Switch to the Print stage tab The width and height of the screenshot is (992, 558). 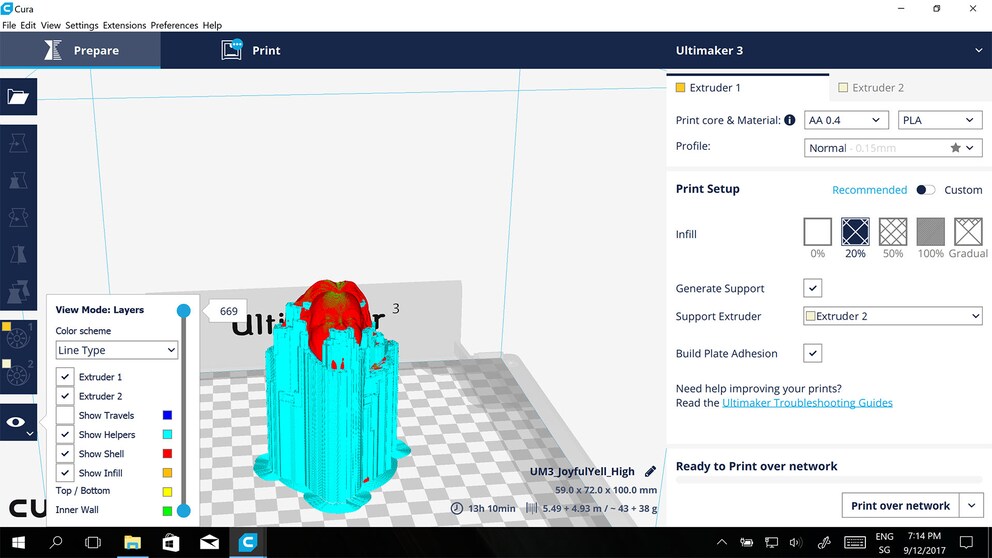tap(251, 51)
